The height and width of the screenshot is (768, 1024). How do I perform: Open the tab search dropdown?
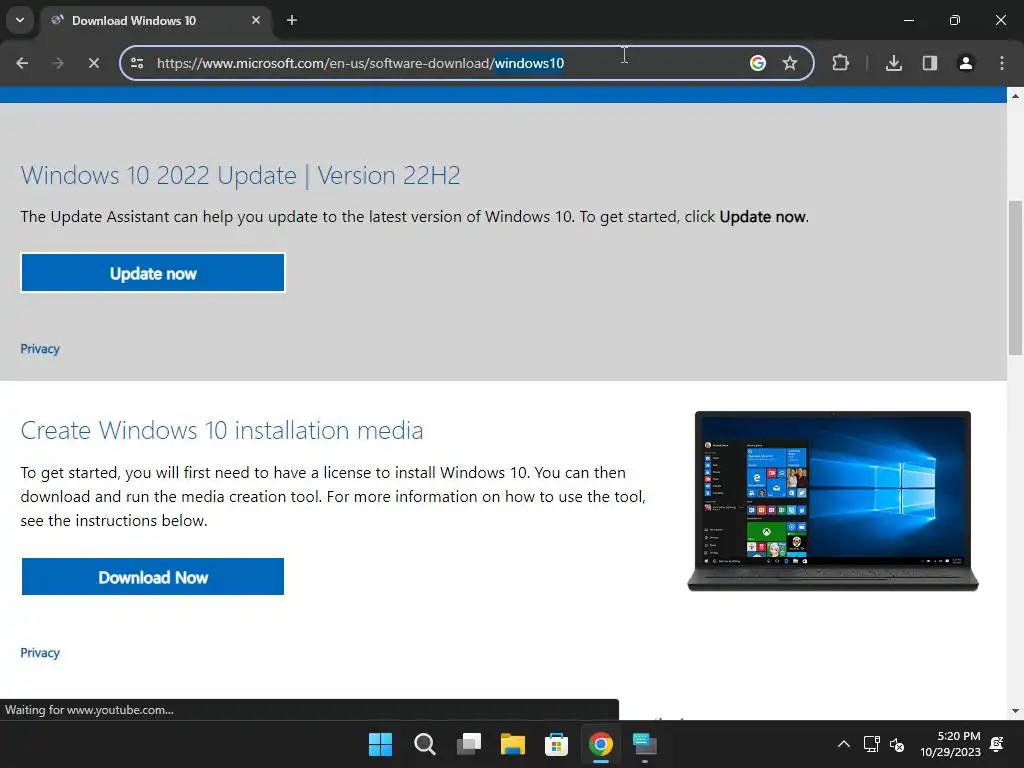point(20,20)
